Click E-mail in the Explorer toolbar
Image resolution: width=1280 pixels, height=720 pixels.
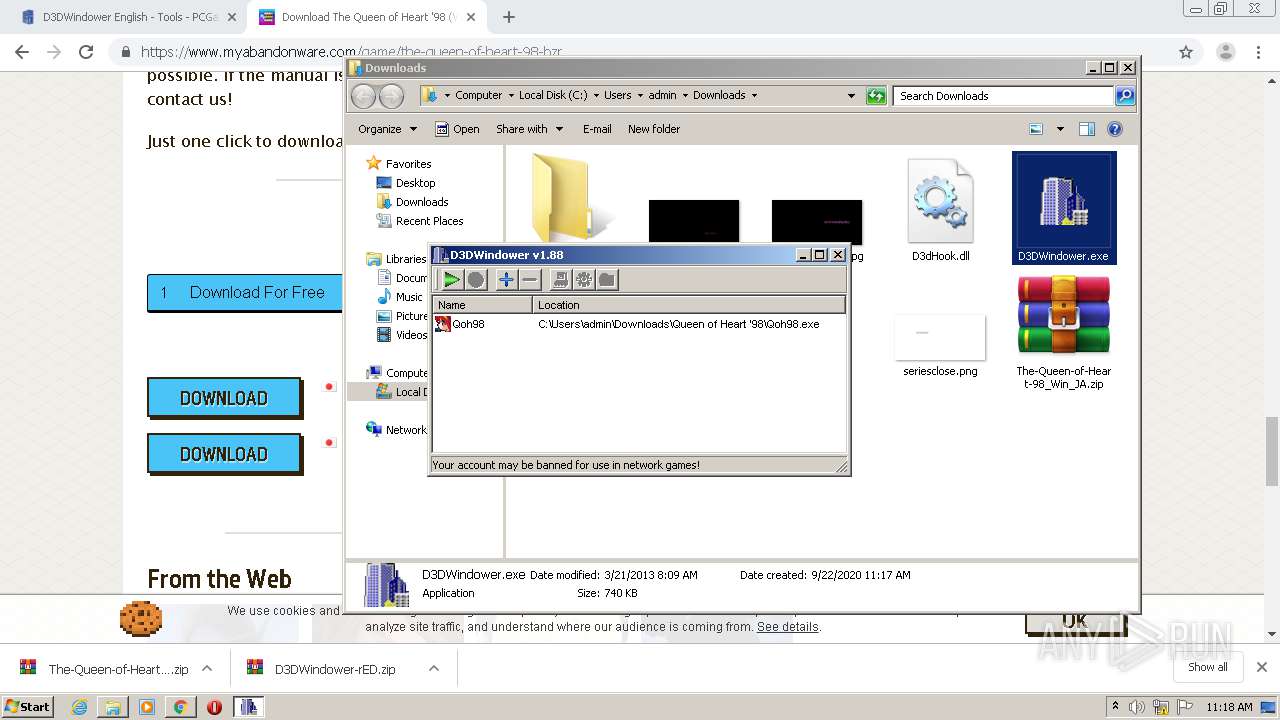597,129
